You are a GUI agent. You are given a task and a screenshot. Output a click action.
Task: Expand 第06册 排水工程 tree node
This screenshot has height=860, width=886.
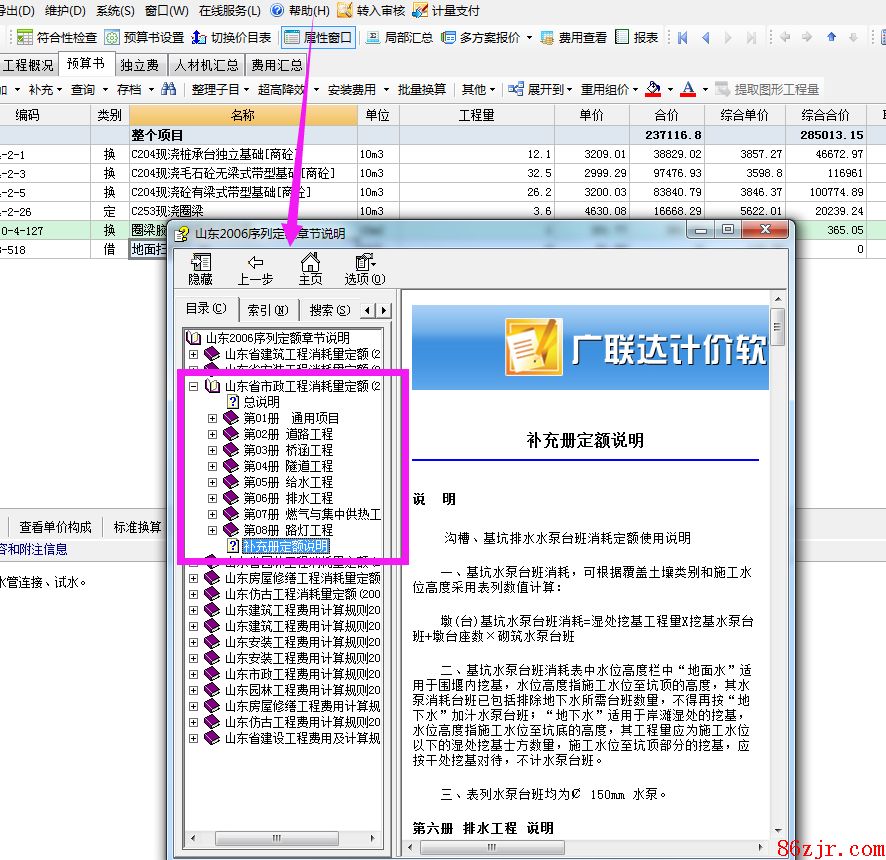[212, 498]
